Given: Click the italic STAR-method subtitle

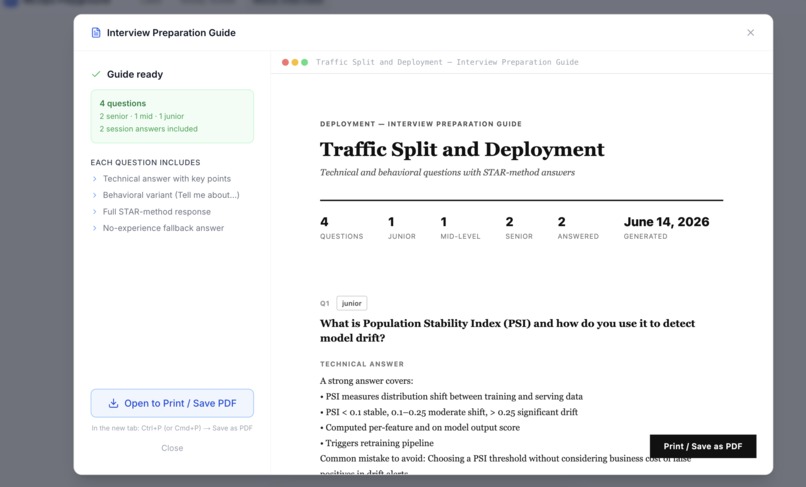Looking at the screenshot, I should pos(447,172).
